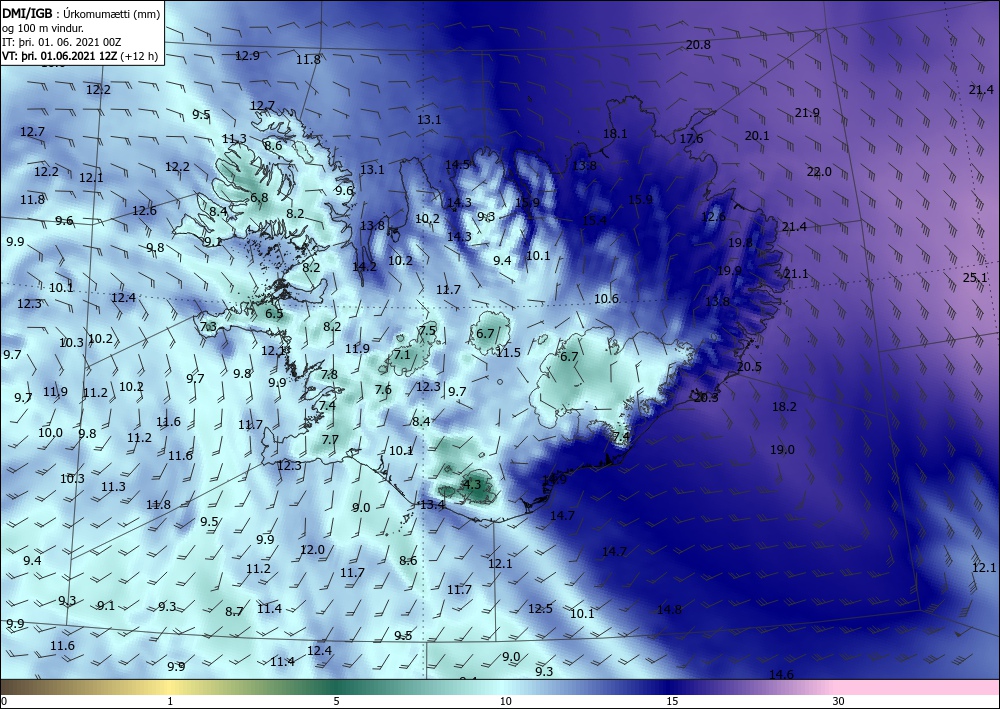Click the IT initial time 00Z line

(x=61, y=42)
